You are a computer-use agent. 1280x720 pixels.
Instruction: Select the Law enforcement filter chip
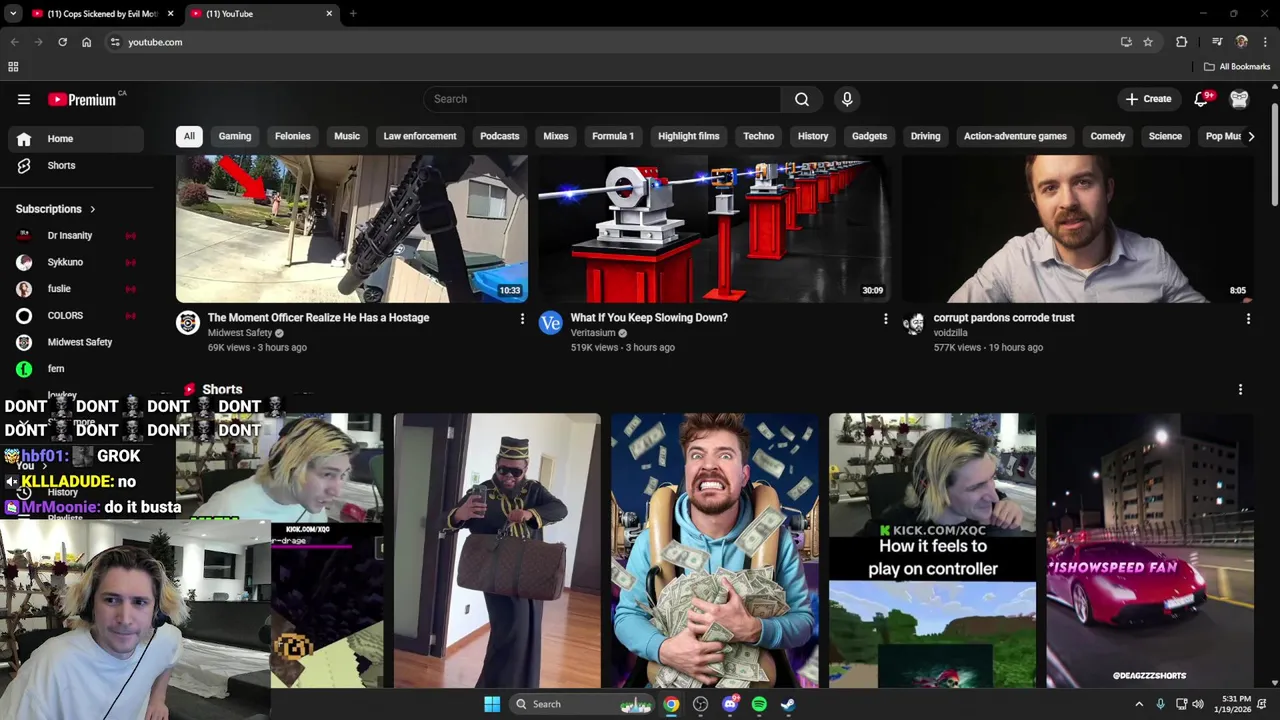[x=420, y=136]
